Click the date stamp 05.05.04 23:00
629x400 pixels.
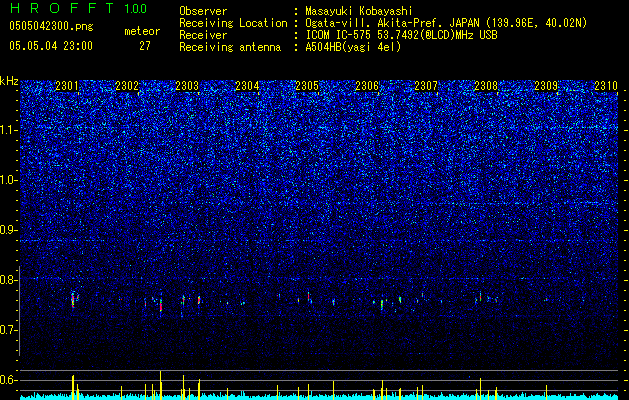[x=51, y=46]
